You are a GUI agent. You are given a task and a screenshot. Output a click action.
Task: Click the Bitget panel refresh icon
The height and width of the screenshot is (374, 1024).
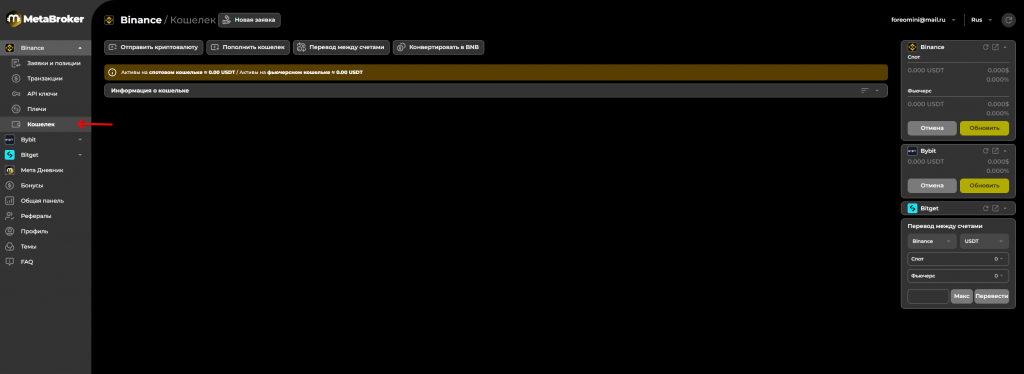(985, 208)
